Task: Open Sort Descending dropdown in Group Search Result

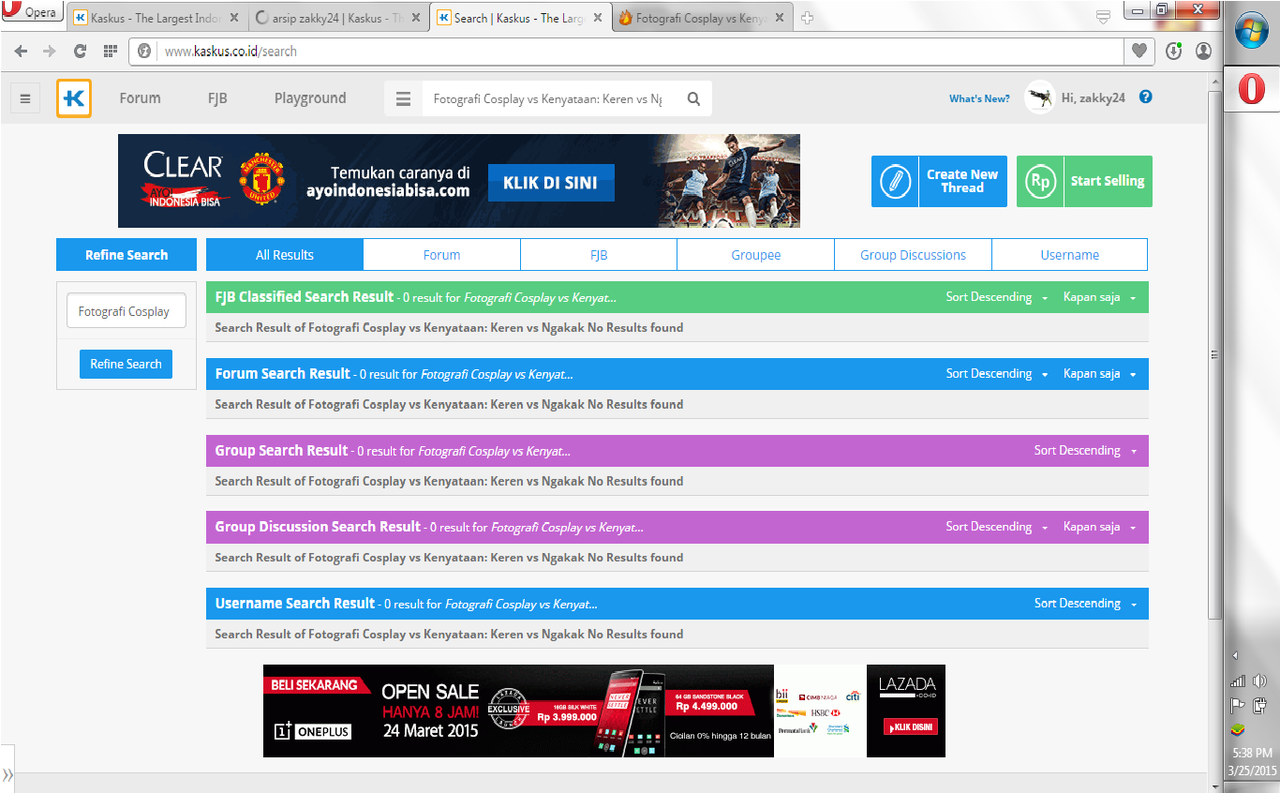Action: pos(1085,451)
